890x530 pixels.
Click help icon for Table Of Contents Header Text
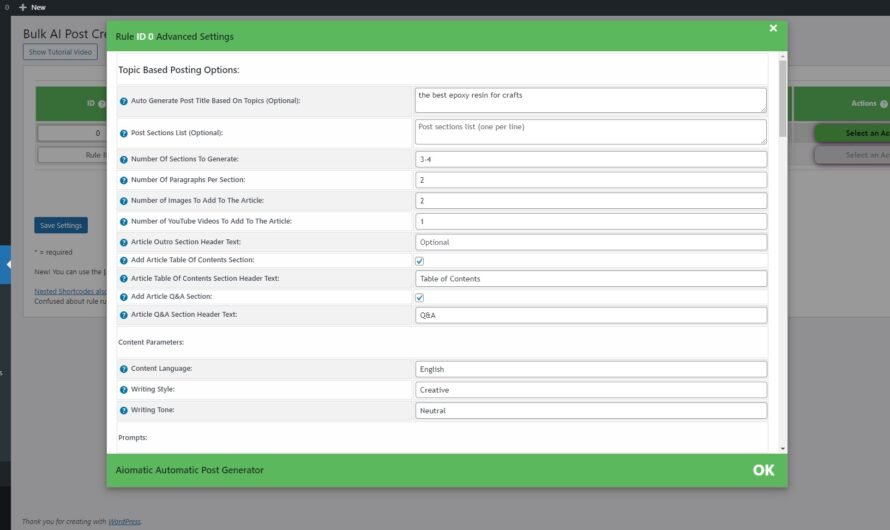pyautogui.click(x=123, y=279)
